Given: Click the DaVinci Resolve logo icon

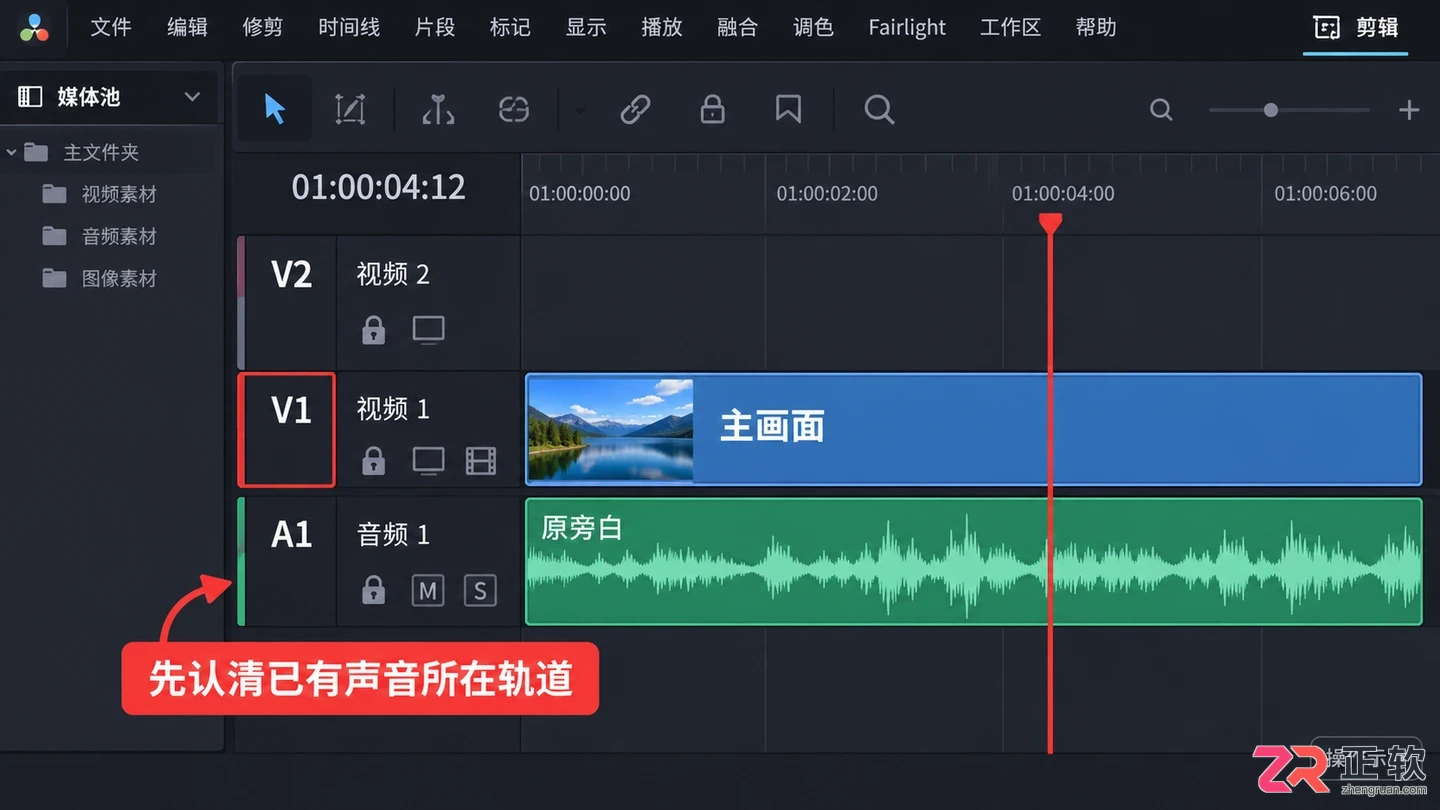Looking at the screenshot, I should (x=34, y=27).
